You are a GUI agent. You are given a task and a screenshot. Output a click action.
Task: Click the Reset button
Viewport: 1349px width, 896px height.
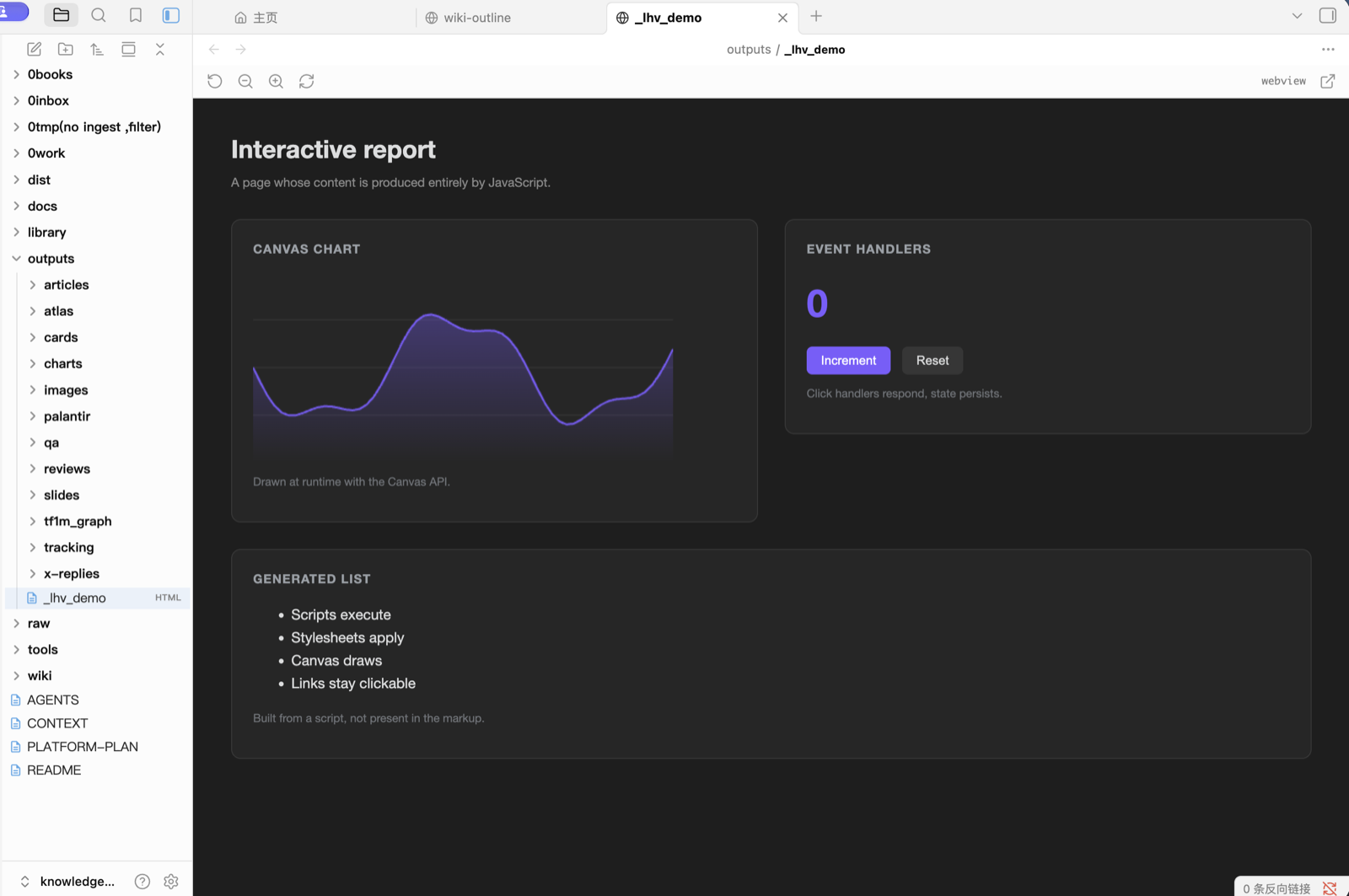click(932, 361)
